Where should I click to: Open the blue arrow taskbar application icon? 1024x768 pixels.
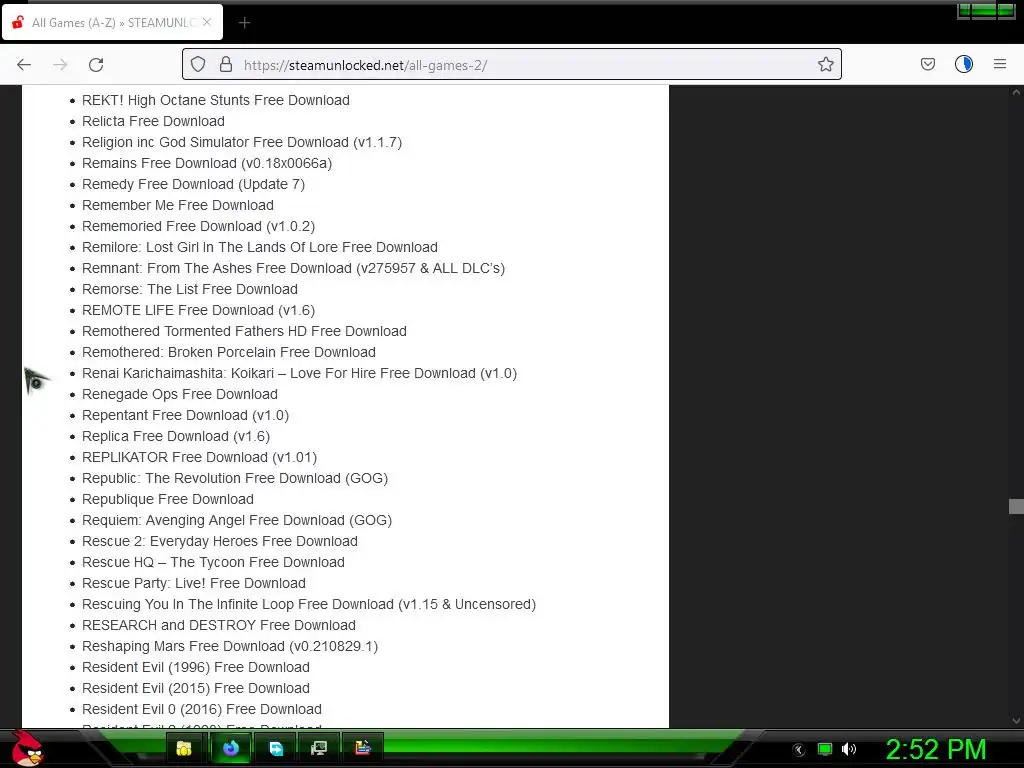(276, 748)
